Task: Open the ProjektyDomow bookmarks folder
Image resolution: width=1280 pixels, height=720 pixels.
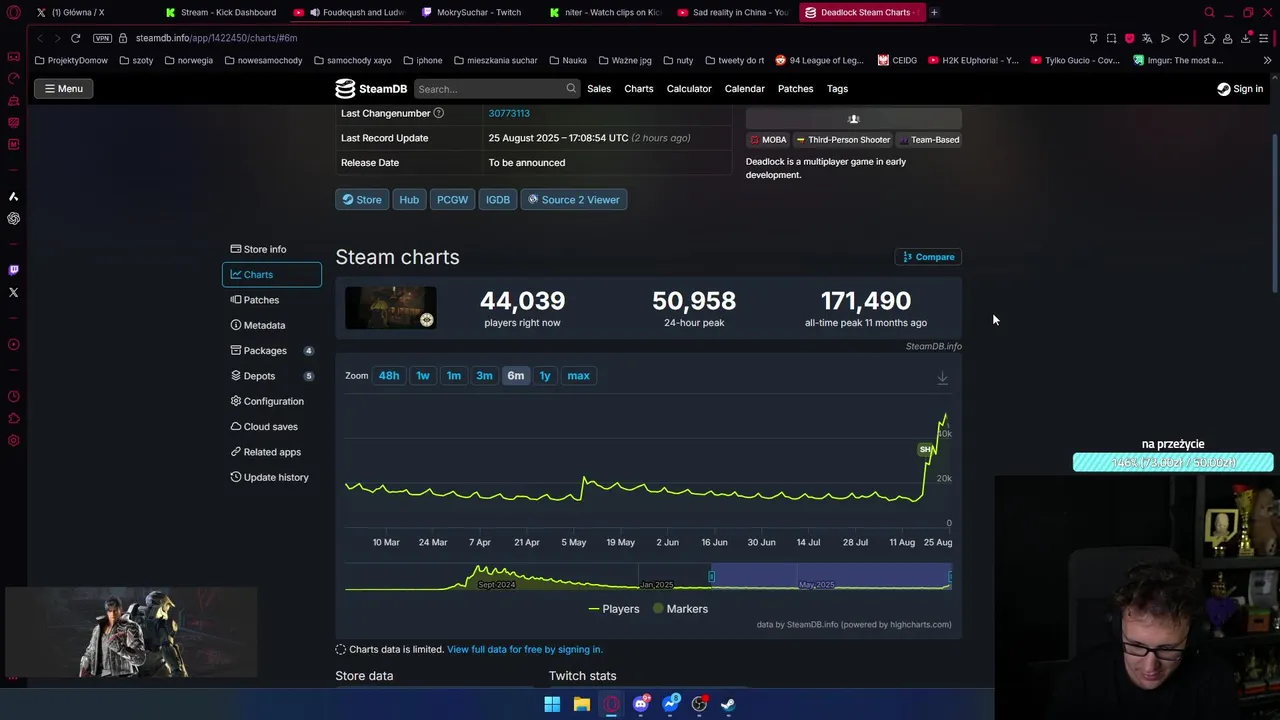Action: (x=71, y=60)
